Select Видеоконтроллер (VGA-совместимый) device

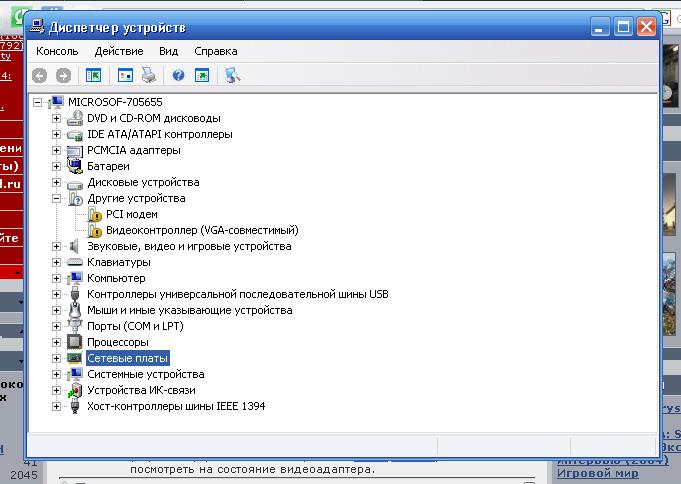point(202,230)
